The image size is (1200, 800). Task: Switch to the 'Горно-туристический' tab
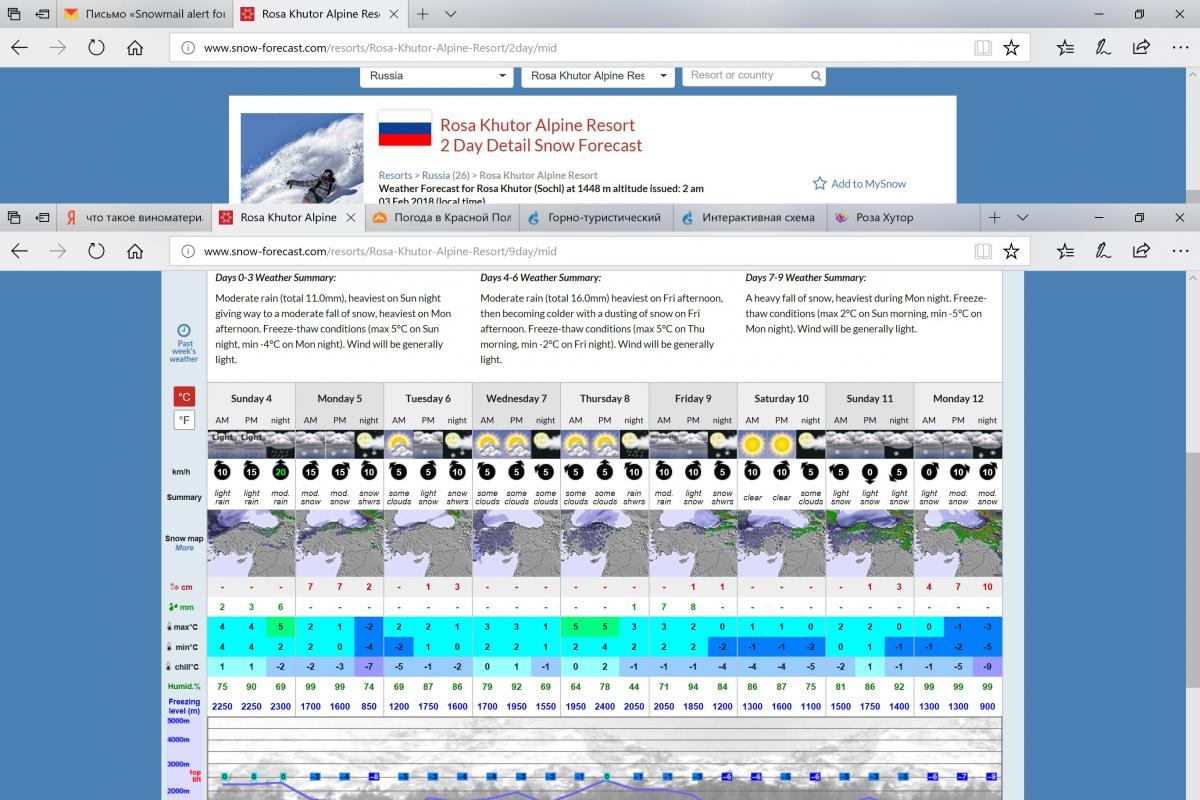coord(595,217)
